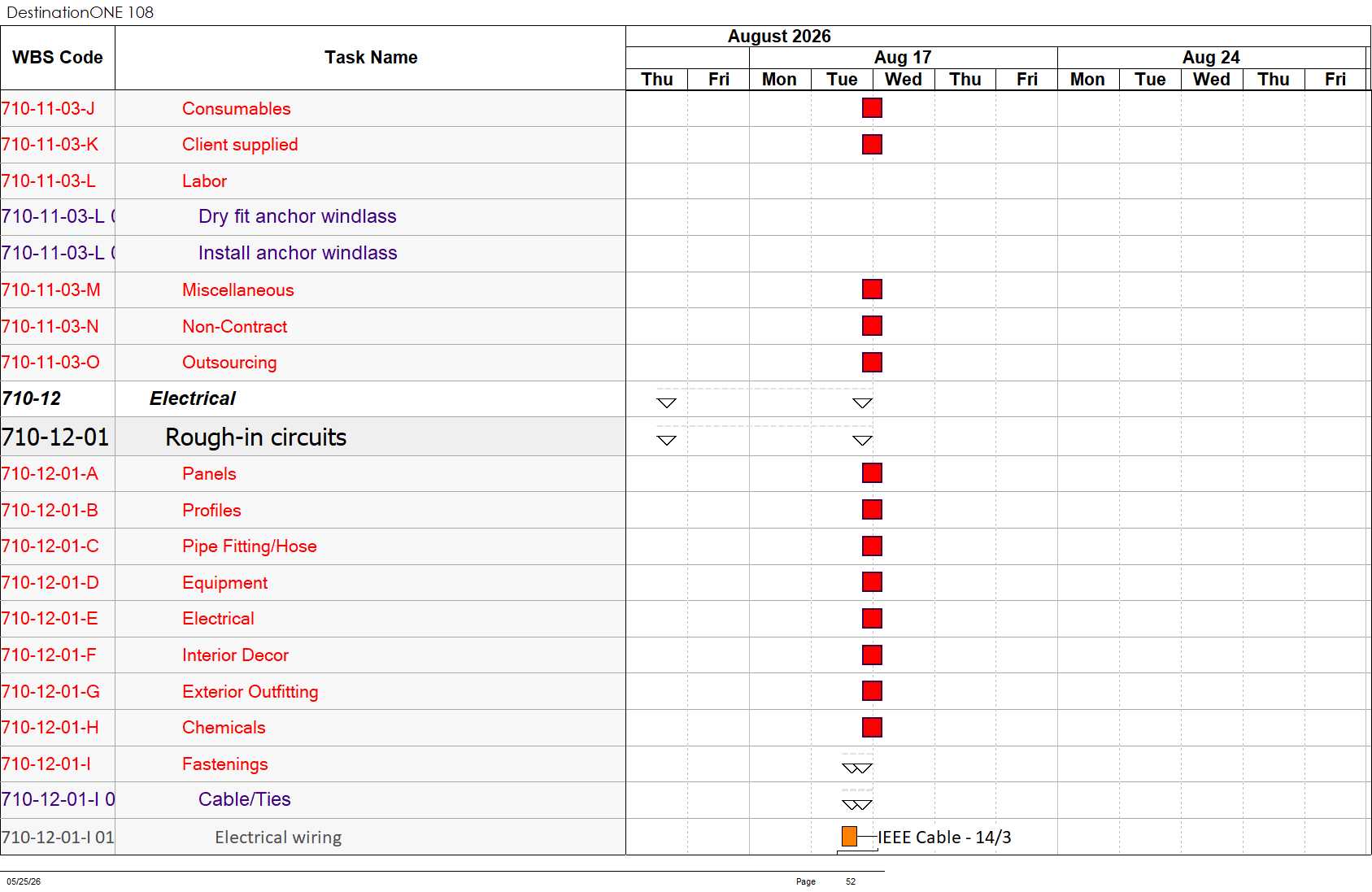This screenshot has height=892, width=1372.
Task: Click the Fastenings summary triangle marker
Action: pyautogui.click(x=857, y=768)
